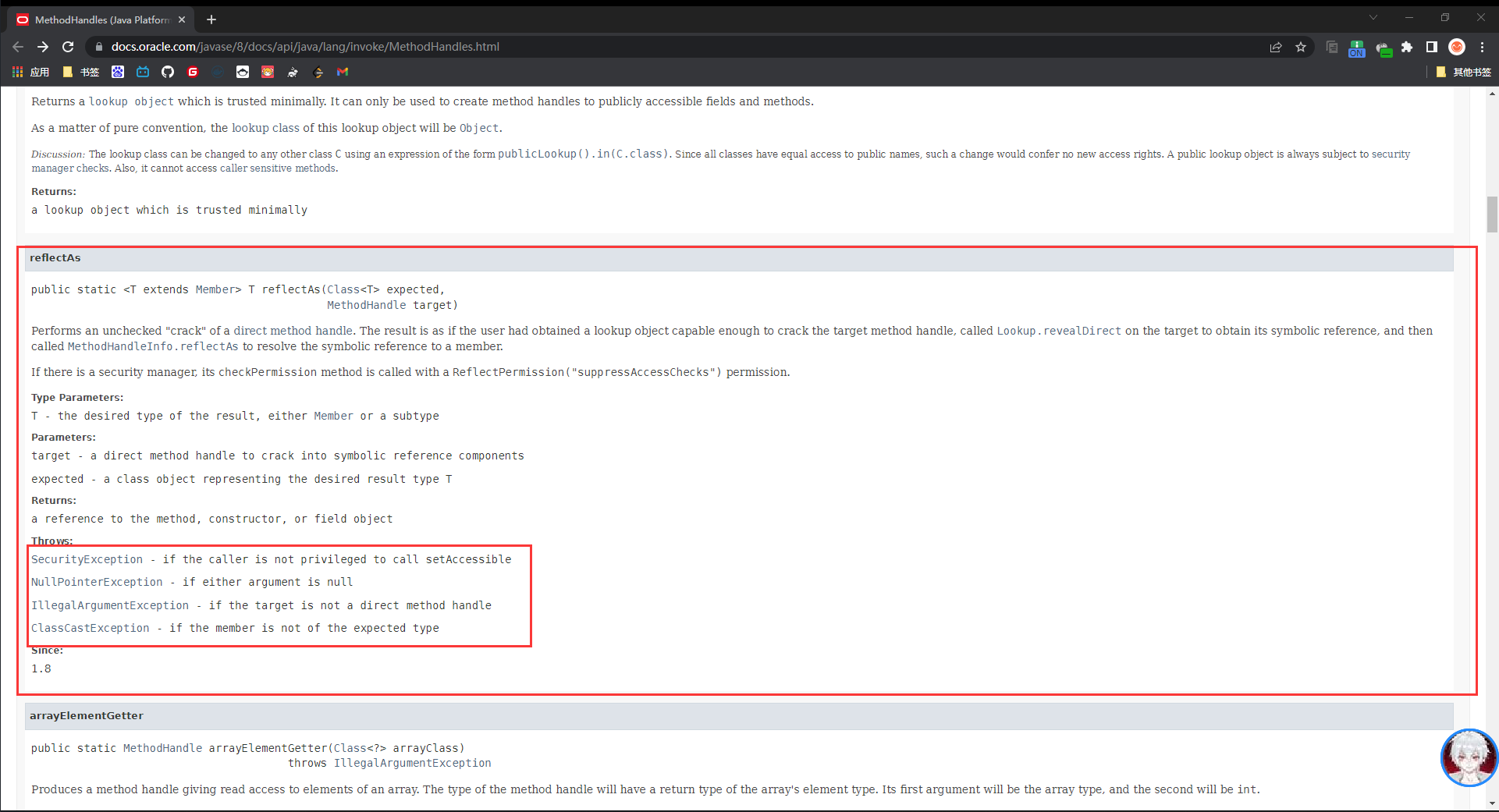This screenshot has height=812, width=1499.
Task: Open Chrome's three-dot menu
Action: click(1482, 47)
